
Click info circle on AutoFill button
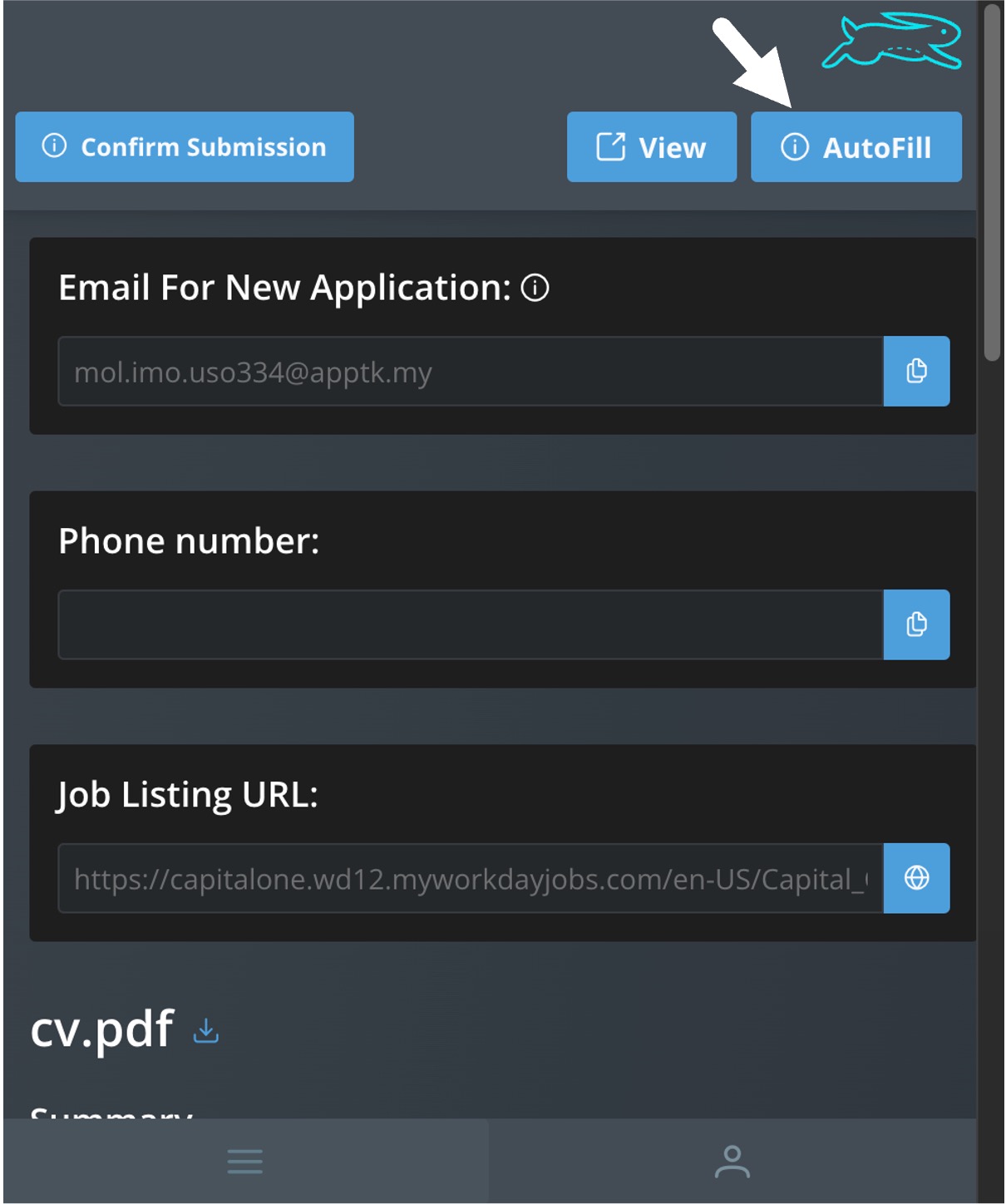point(795,147)
